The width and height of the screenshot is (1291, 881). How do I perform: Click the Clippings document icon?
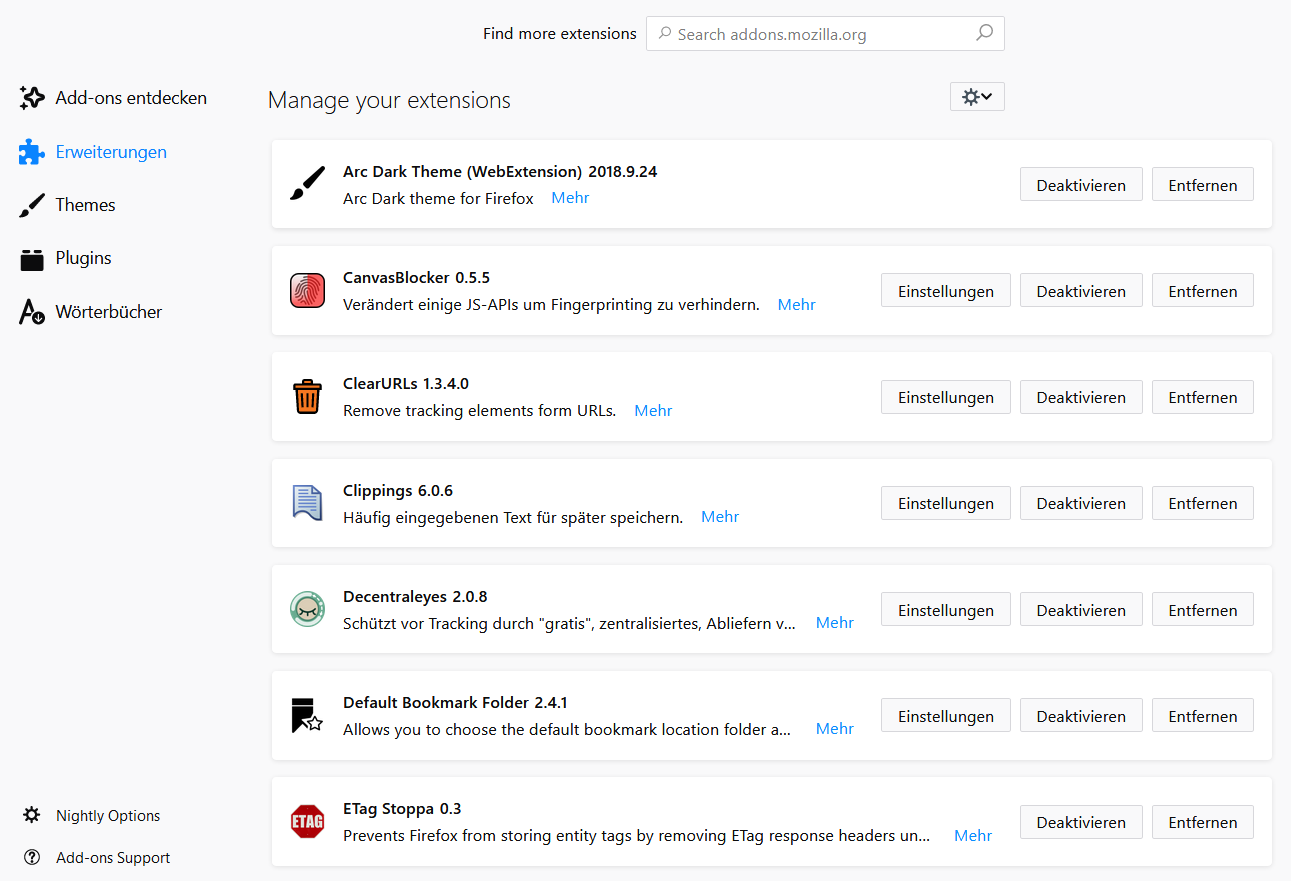coord(307,502)
